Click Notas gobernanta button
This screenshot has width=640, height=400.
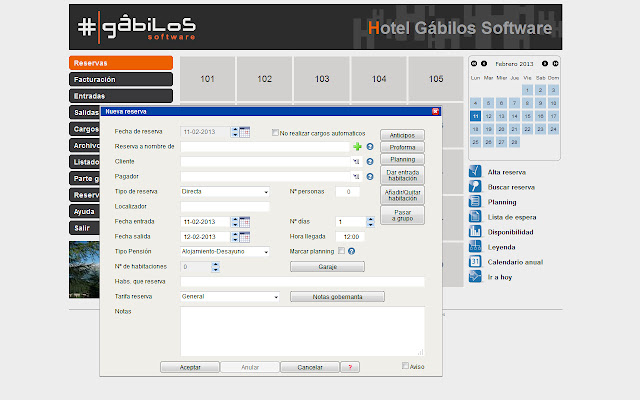[x=337, y=297]
